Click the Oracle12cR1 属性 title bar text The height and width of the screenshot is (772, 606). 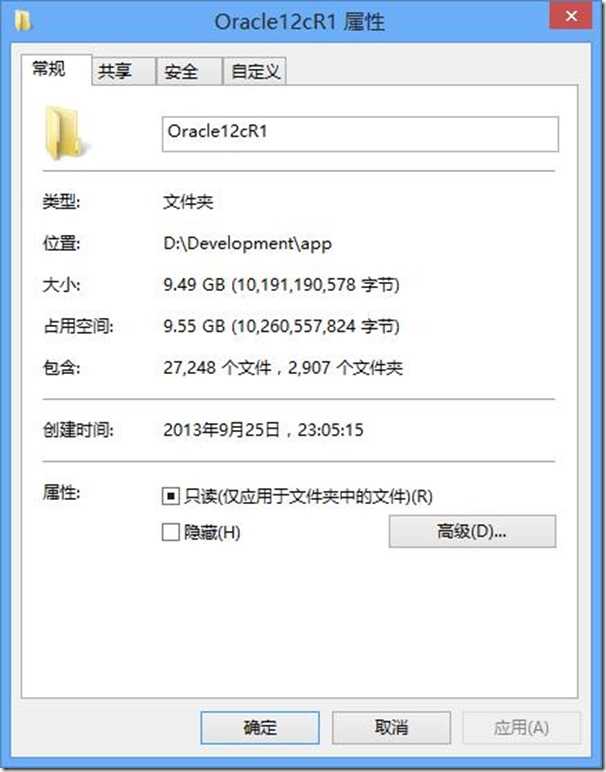300,22
